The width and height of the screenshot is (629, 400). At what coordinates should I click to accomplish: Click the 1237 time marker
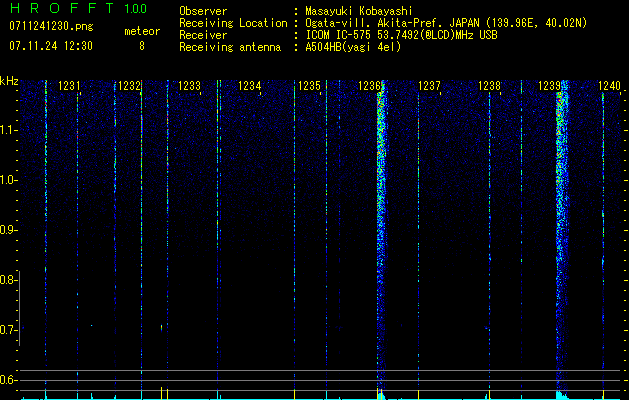pyautogui.click(x=429, y=86)
